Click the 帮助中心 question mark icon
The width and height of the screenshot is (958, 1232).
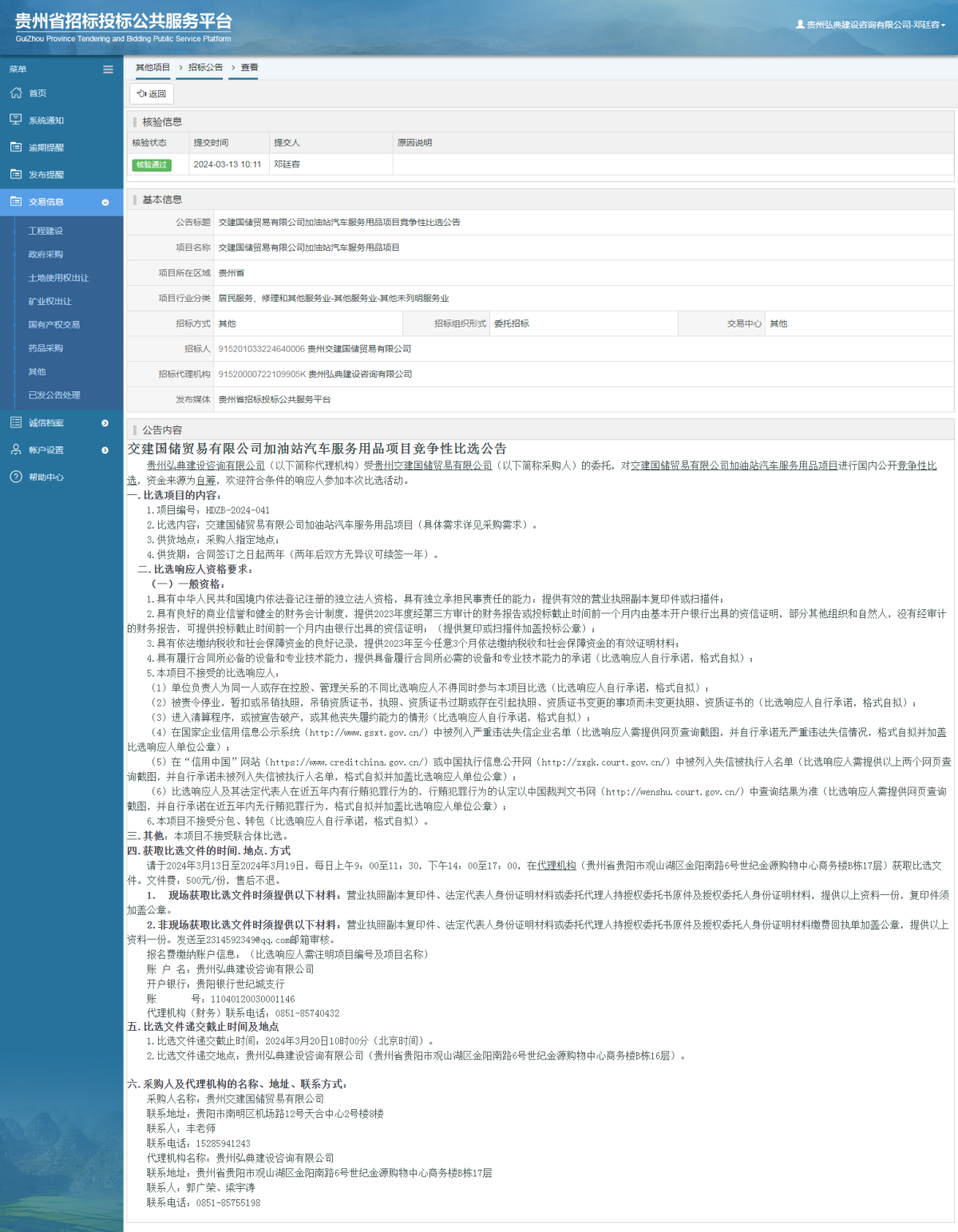pyautogui.click(x=16, y=477)
